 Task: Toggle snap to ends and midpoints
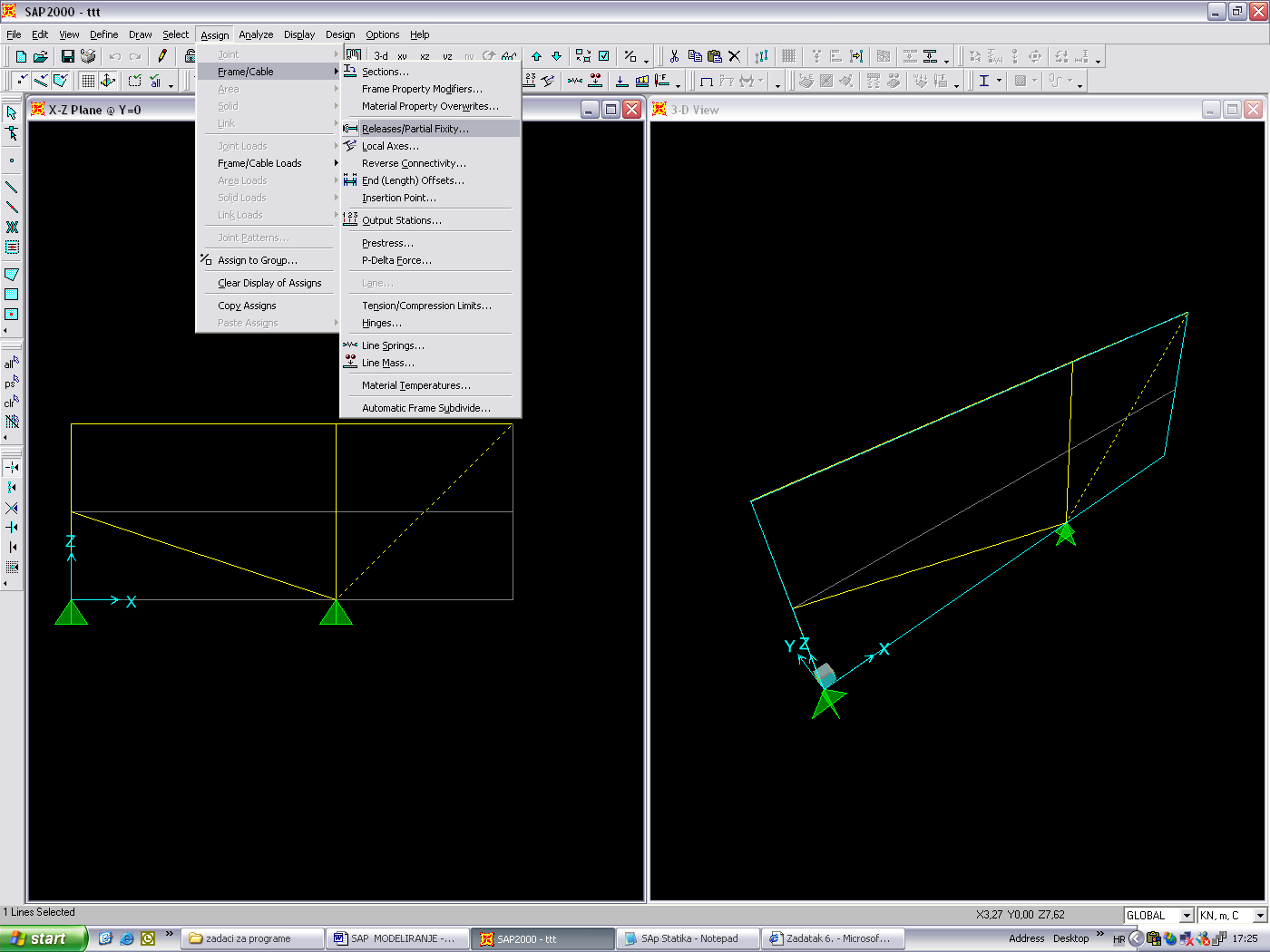12,487
